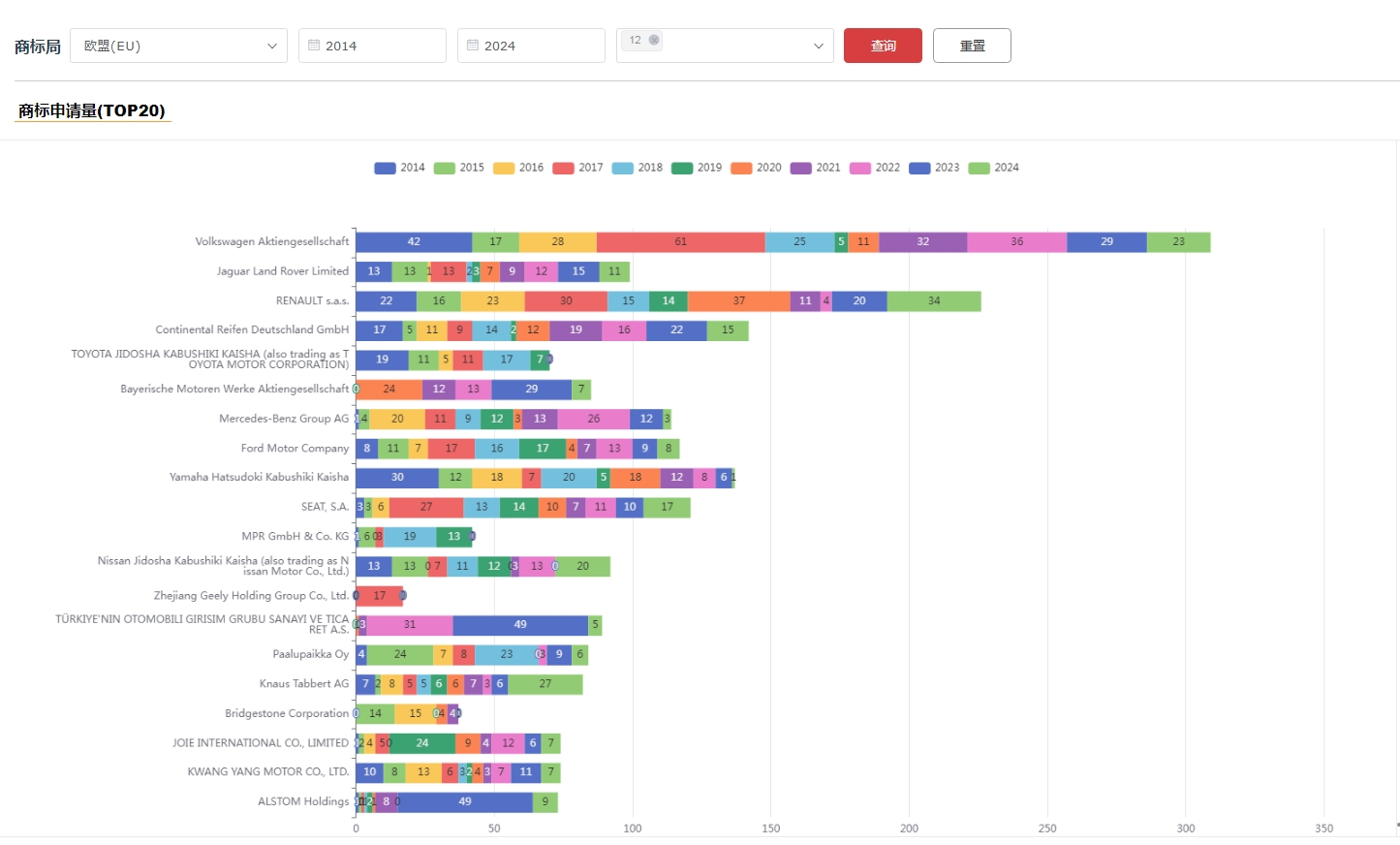Click the calendar icon in the 2014 field
Viewport: 1400px width, 845px height.
point(314,46)
